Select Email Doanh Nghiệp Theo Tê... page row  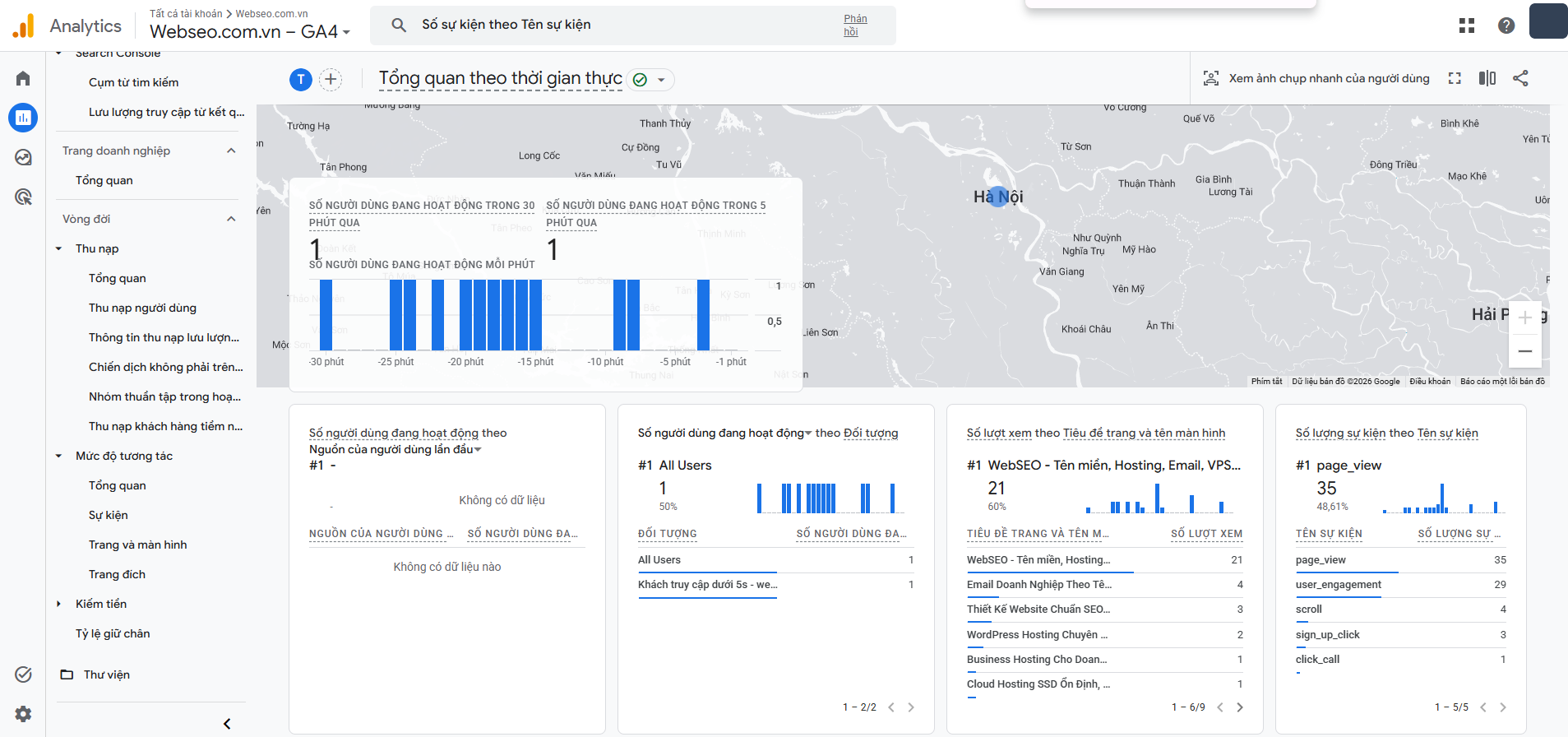tap(1105, 585)
